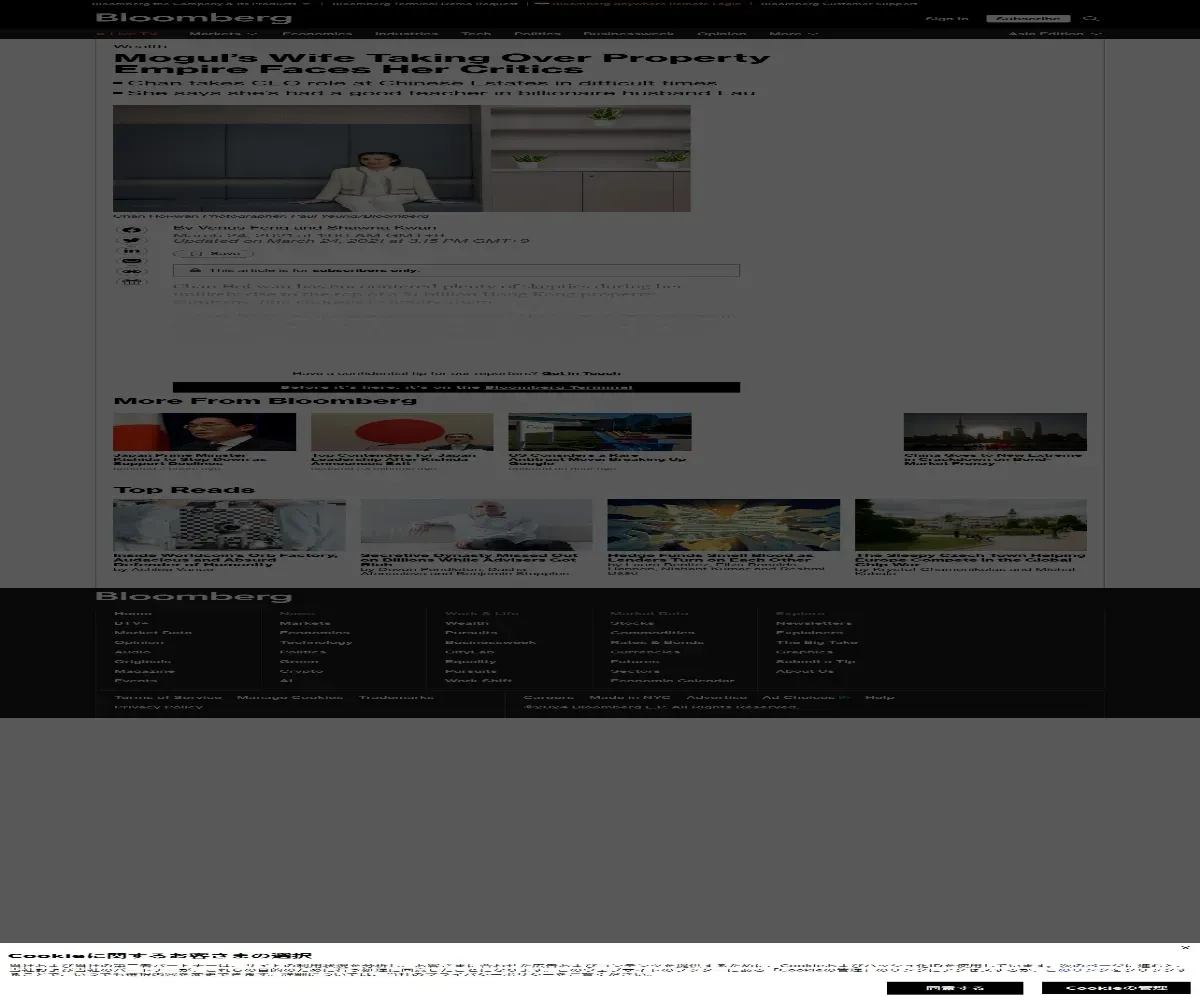
Task: Go to Industries in the top navigation
Action: [407, 34]
